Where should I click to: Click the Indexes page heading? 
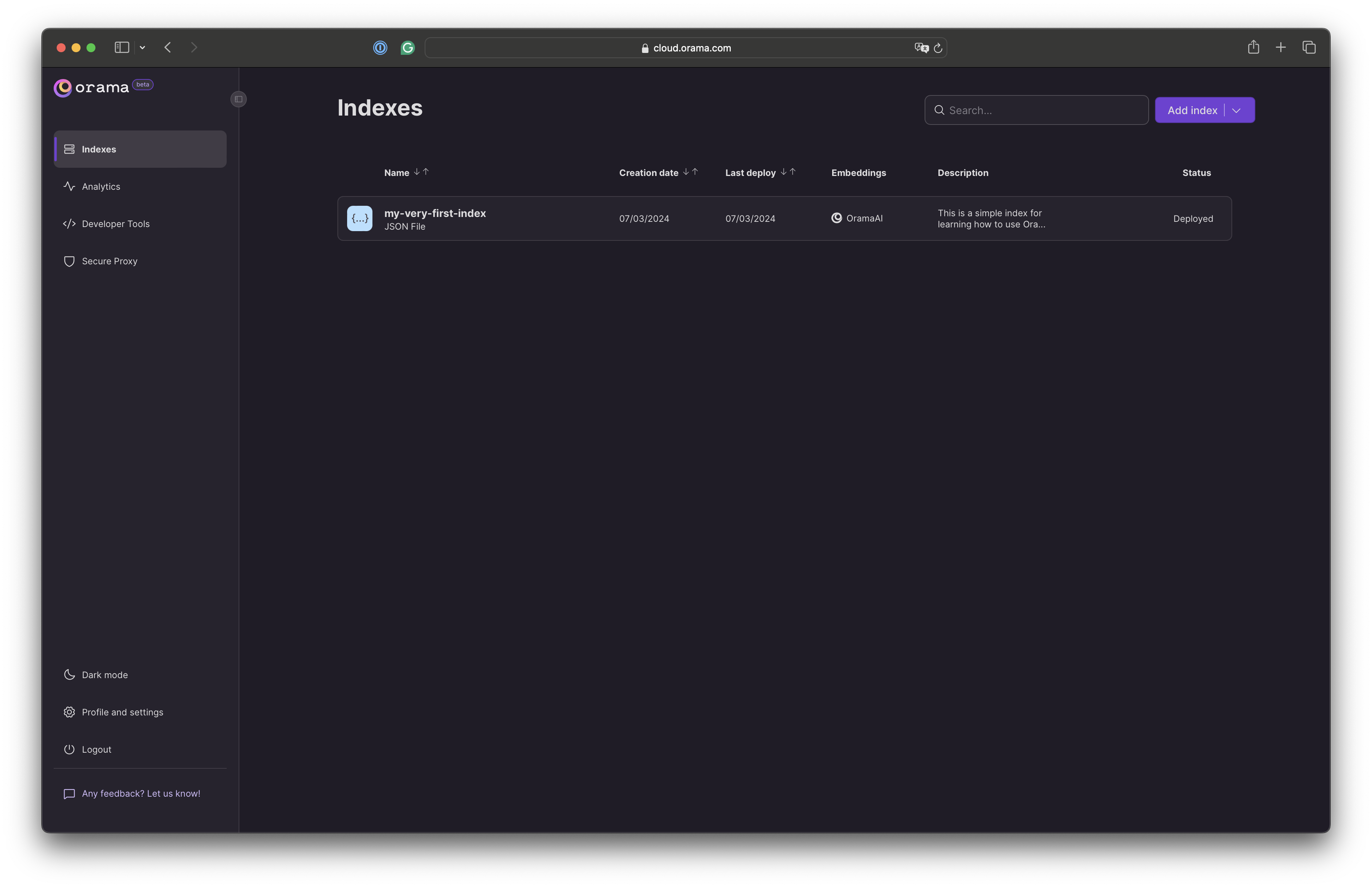[x=380, y=108]
